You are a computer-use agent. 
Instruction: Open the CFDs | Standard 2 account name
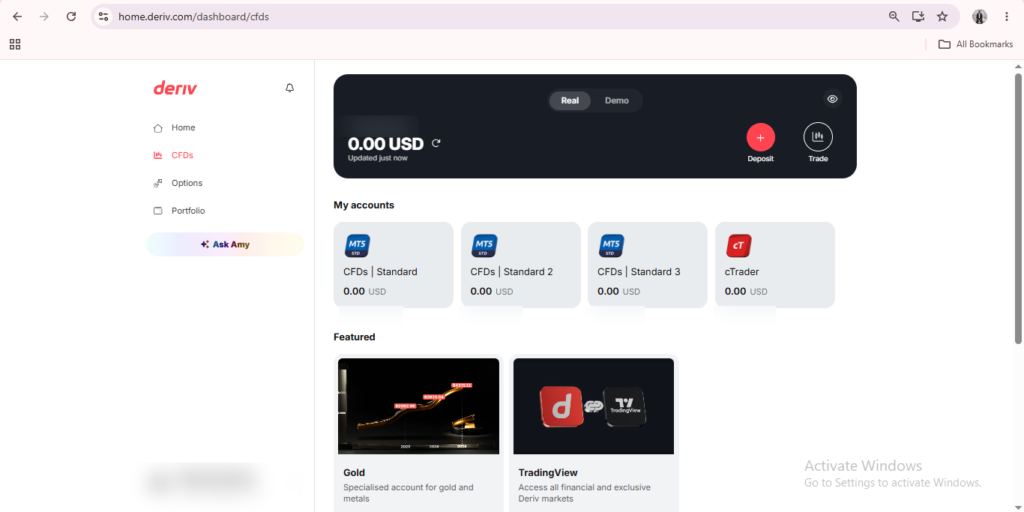(511, 272)
